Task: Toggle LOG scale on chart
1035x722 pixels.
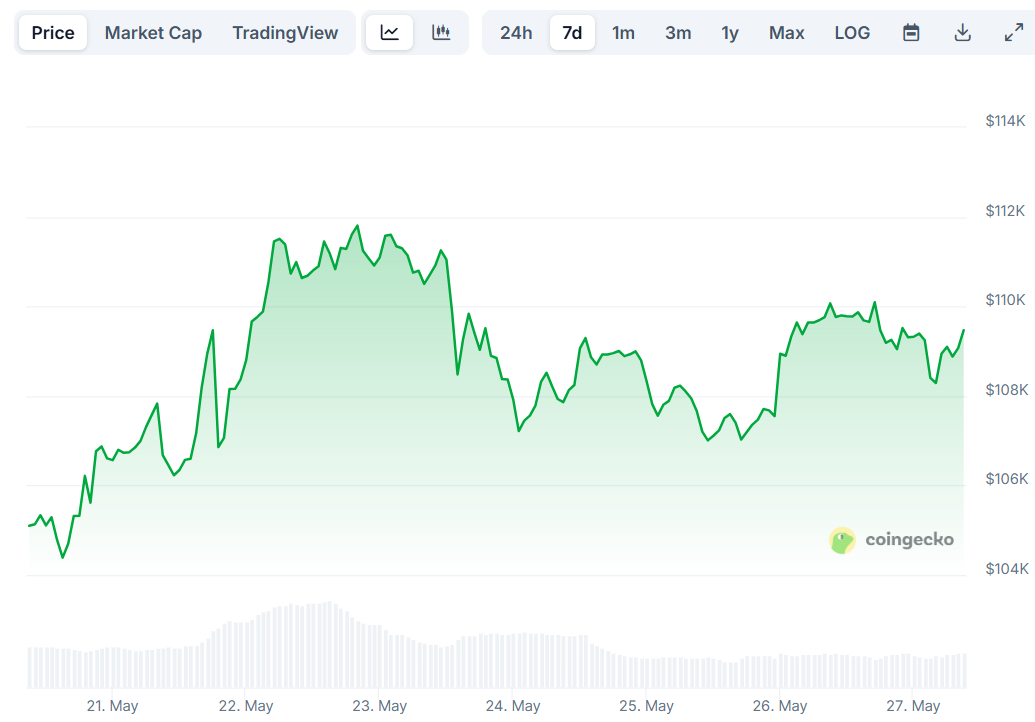Action: point(852,32)
